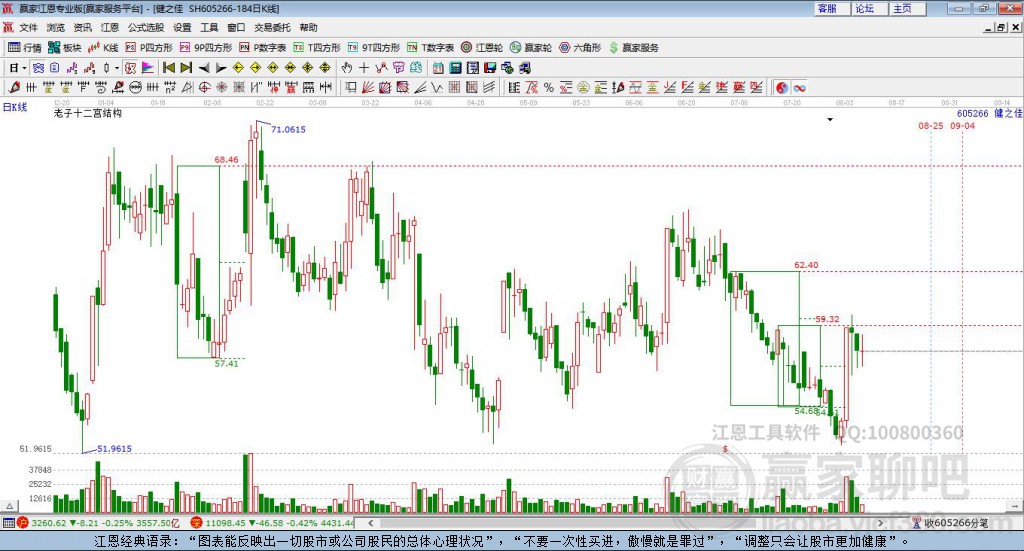Open the 9T四方形 tool
1024x551 pixels.
[374, 48]
